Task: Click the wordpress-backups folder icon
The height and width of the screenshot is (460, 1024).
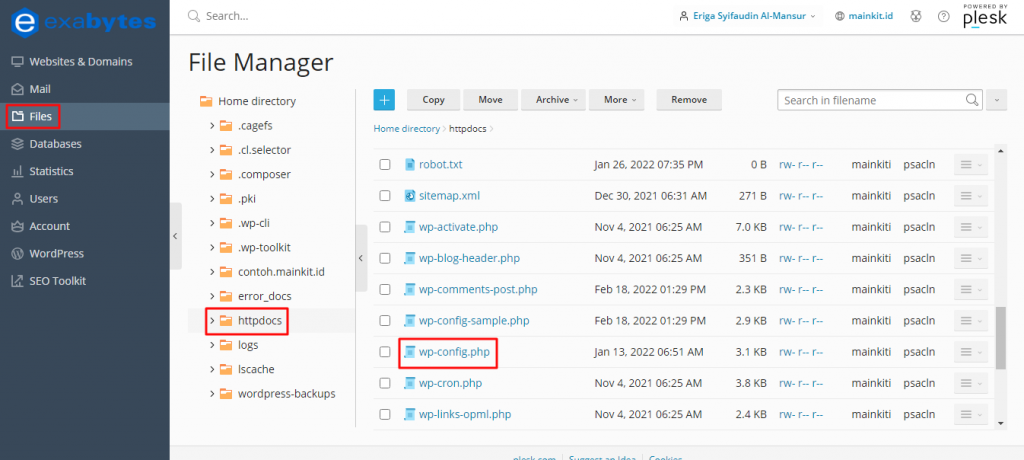Action: point(226,394)
